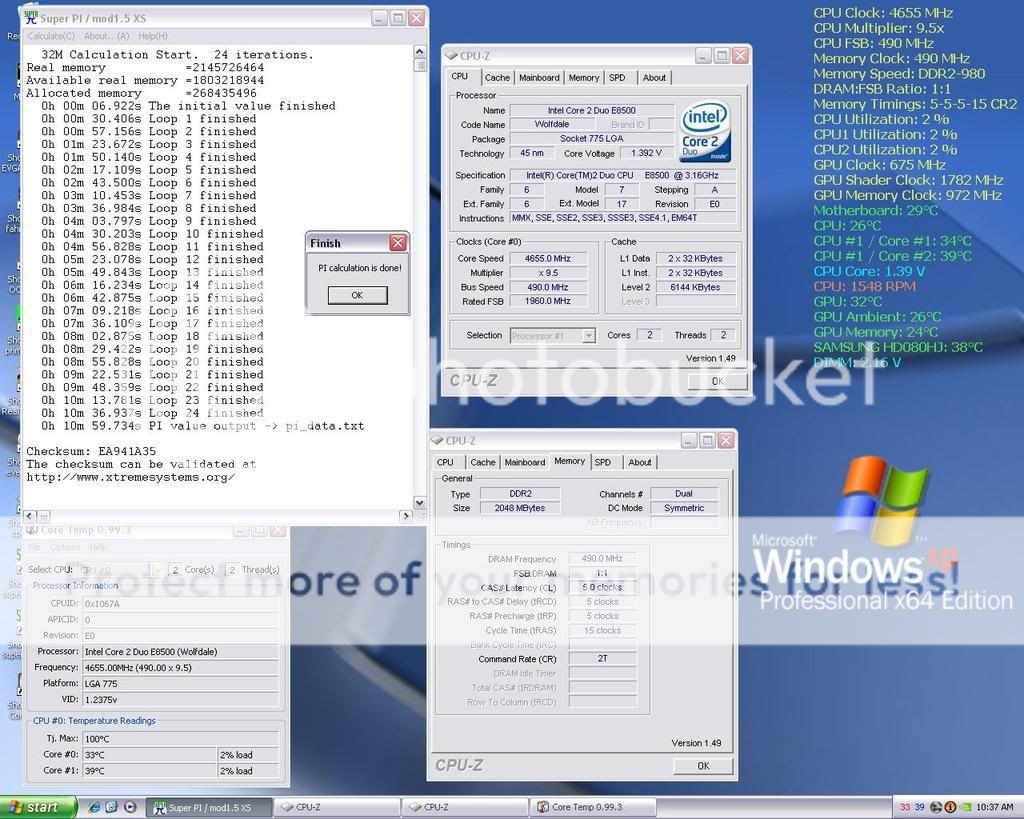
Task: Confirm the Finish dialog by clicking OK
Action: pos(357,295)
